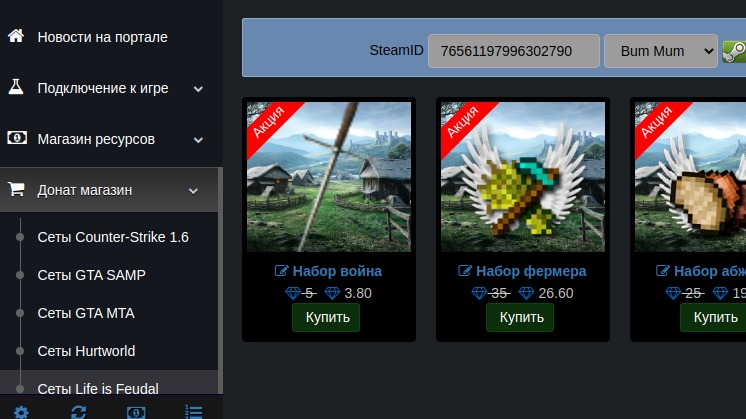Open the Набор фермера product image
This screenshot has height=419, width=746.
point(523,177)
